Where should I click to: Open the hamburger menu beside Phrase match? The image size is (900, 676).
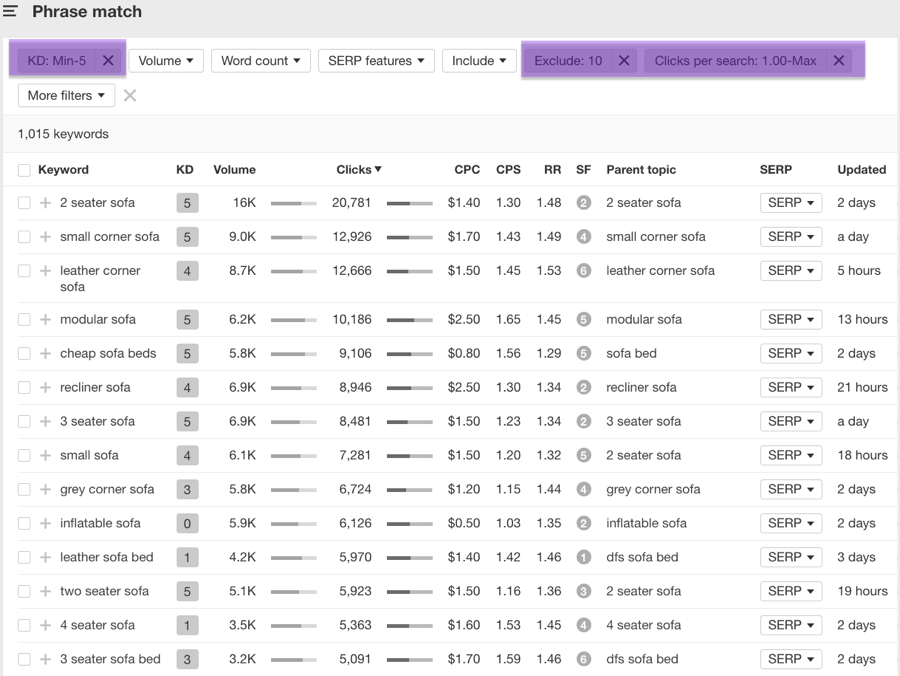click(x=11, y=12)
